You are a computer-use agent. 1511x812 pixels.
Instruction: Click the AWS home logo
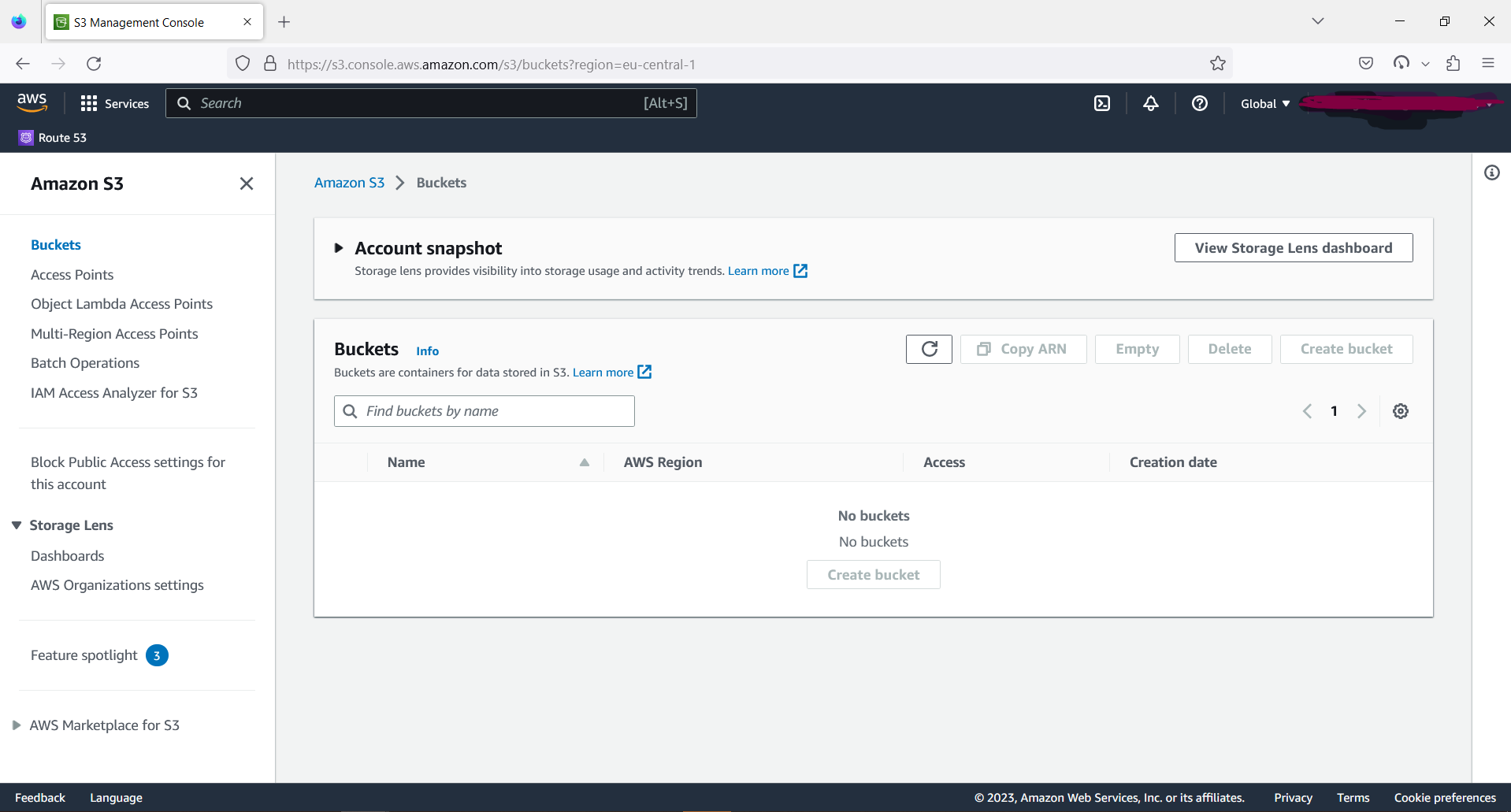32,102
